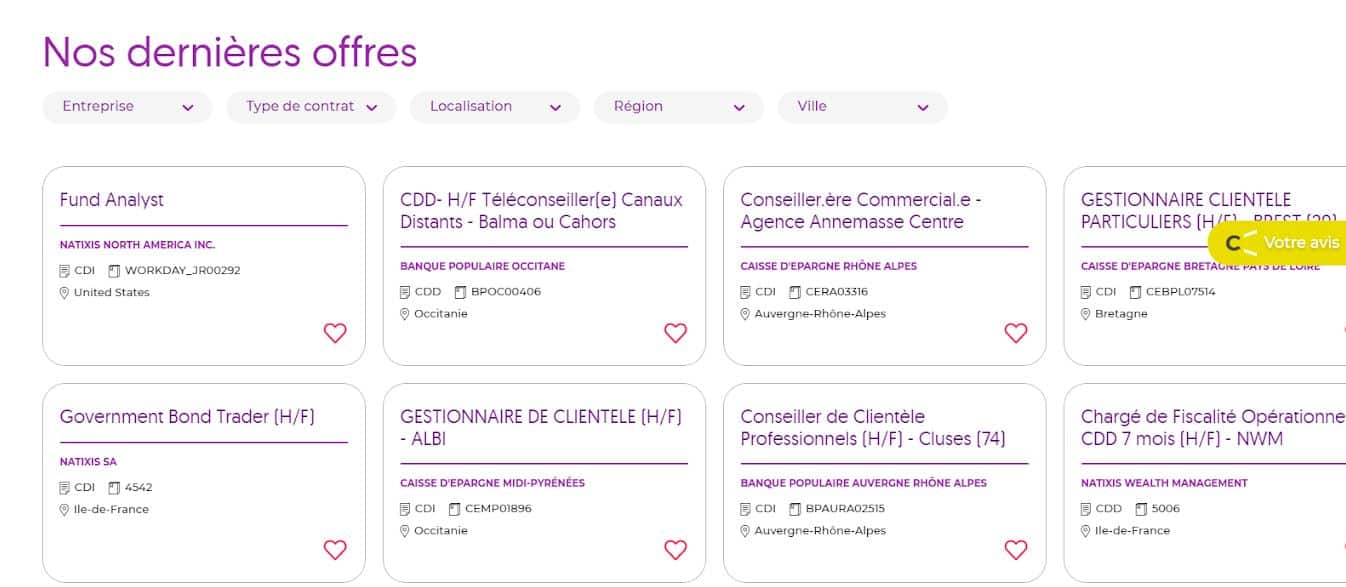Favorite the Government Bond Trader offer heart
This screenshot has width=1346, height=587.
(x=335, y=549)
